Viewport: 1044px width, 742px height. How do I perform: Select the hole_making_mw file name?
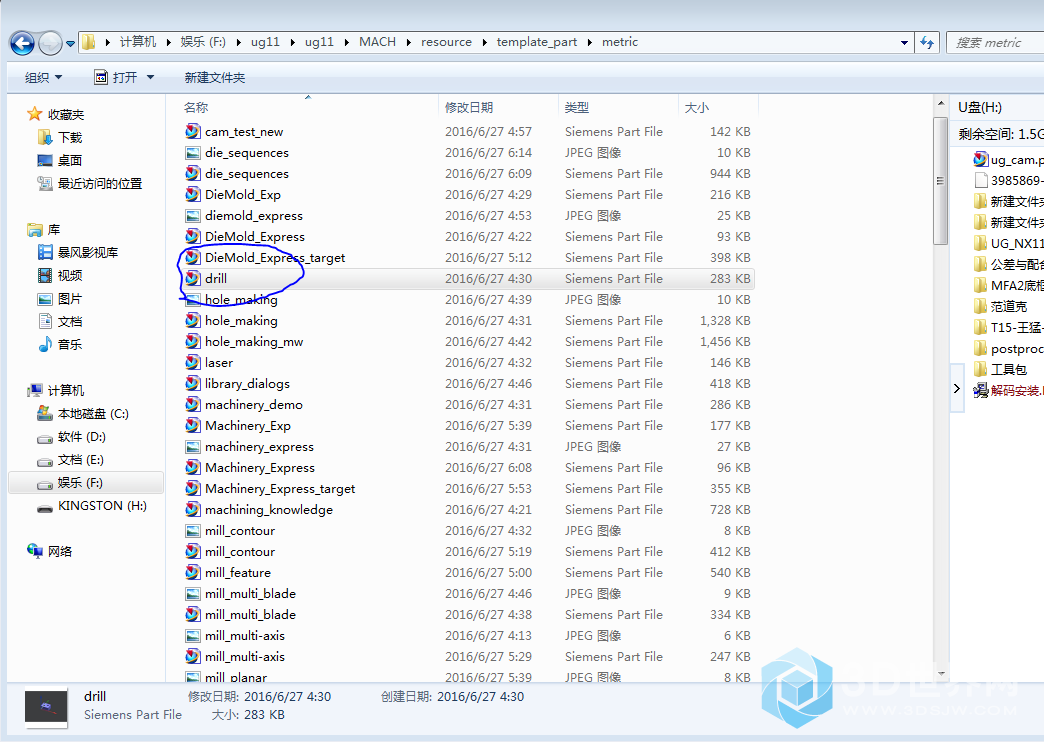[254, 342]
